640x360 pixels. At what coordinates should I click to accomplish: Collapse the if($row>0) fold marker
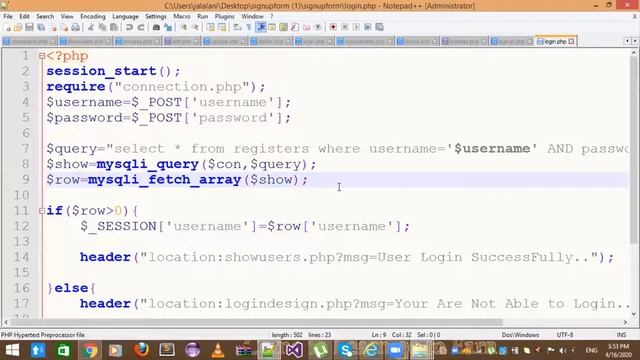[42, 211]
